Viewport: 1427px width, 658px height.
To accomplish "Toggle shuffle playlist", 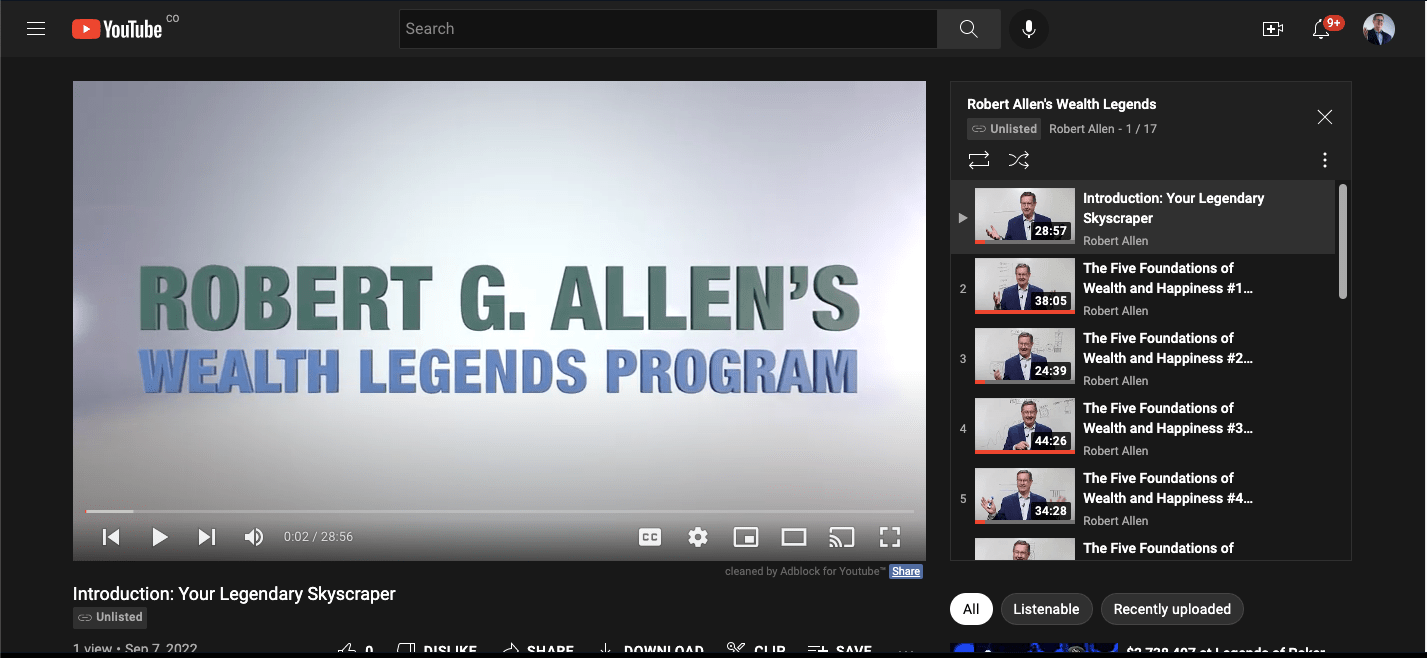I will pos(1019,160).
